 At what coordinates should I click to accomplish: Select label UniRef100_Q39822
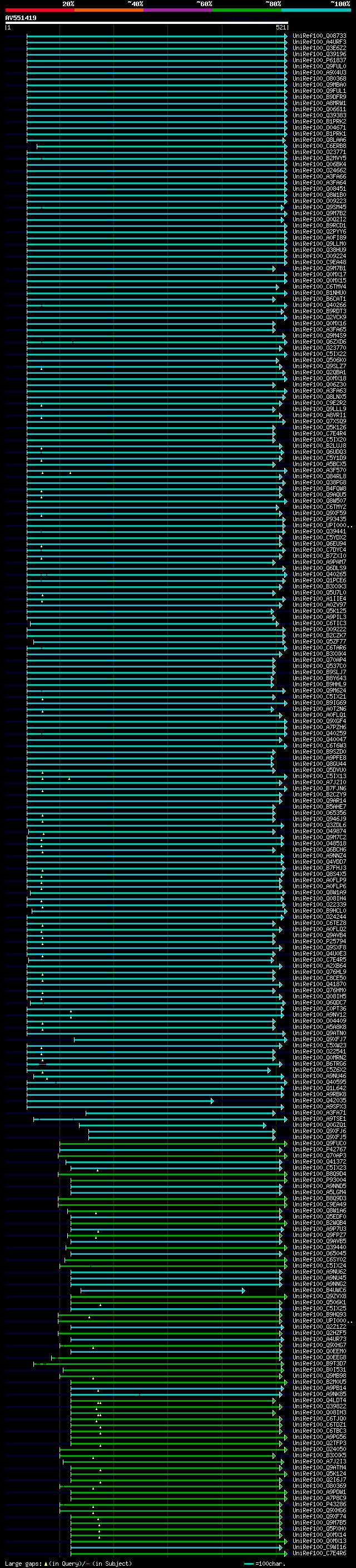click(x=319, y=1407)
